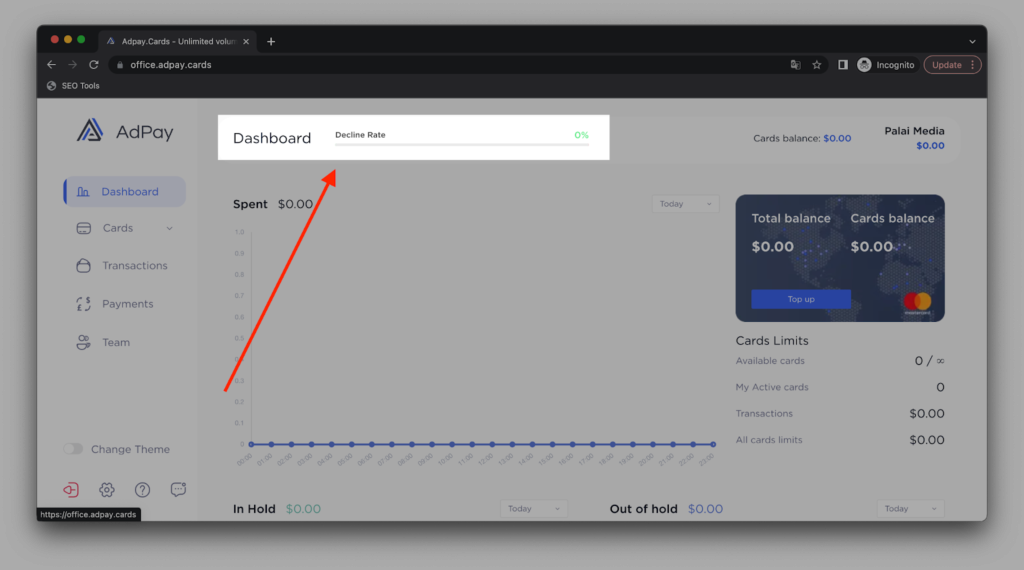Click the translate page icon in address bar

(x=795, y=65)
